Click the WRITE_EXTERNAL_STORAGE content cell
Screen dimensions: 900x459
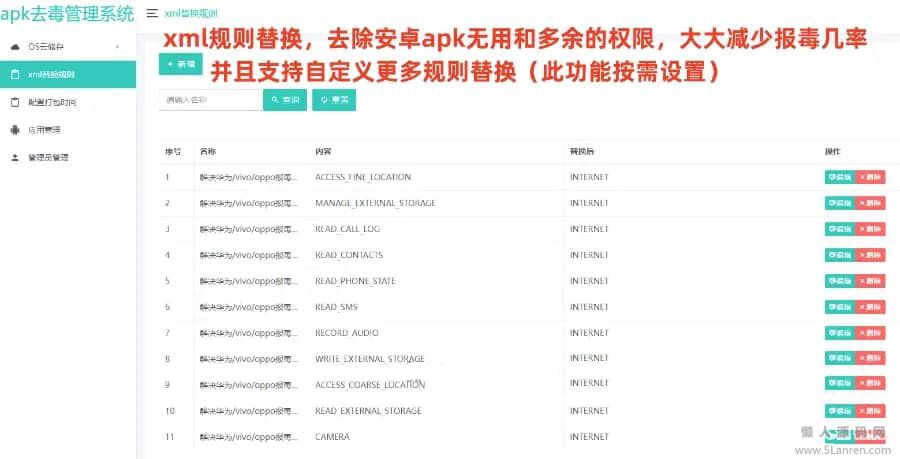click(x=370, y=359)
